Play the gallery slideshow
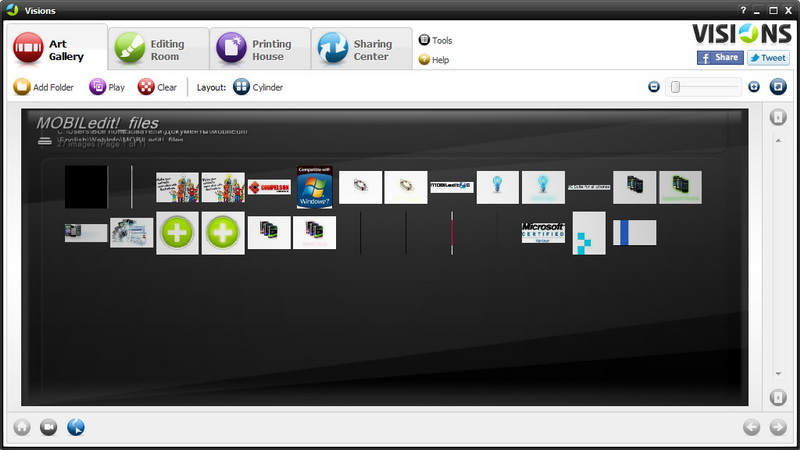Screen dimensions: 800x450 107,87
